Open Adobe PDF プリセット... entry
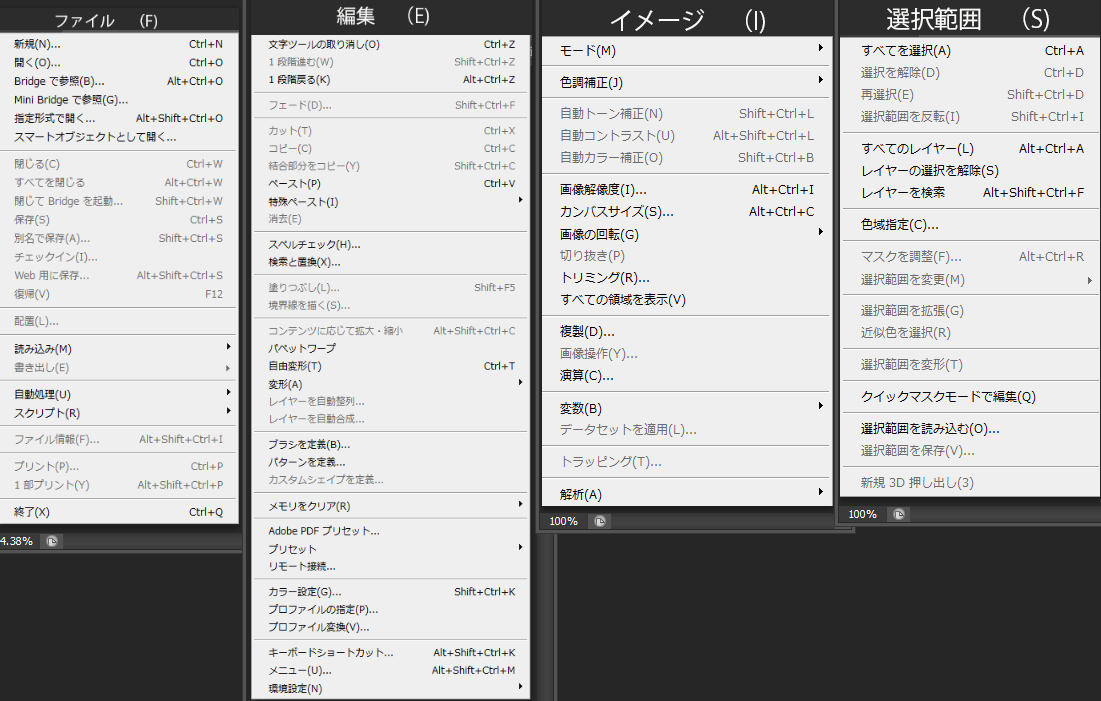1101x701 pixels. click(x=390, y=531)
